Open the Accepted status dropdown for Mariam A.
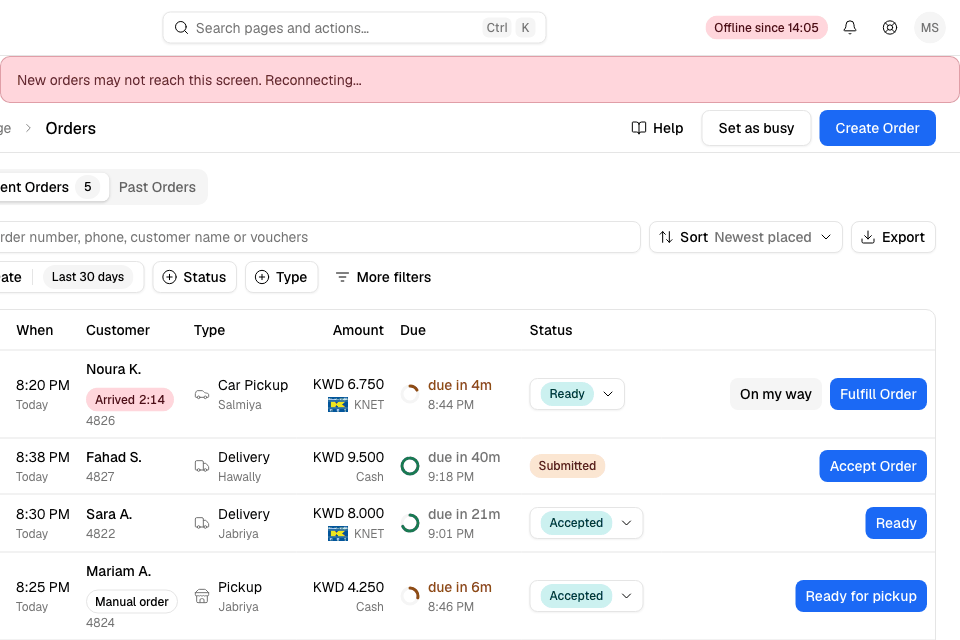Screen dimensions: 960x640 587,596
